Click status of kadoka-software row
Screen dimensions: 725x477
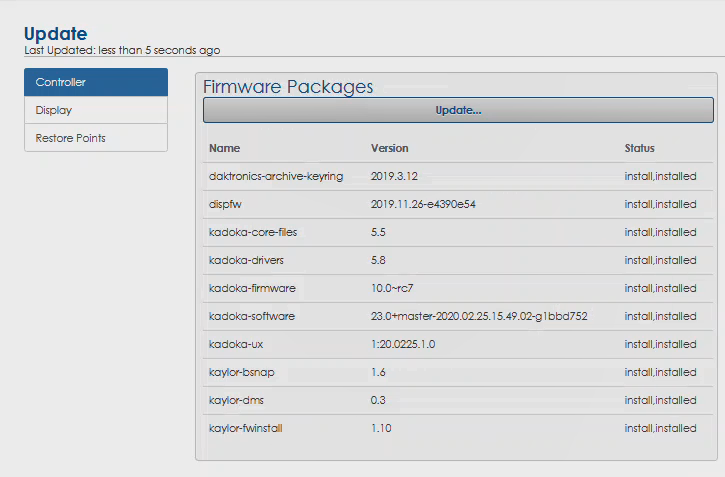(x=660, y=316)
